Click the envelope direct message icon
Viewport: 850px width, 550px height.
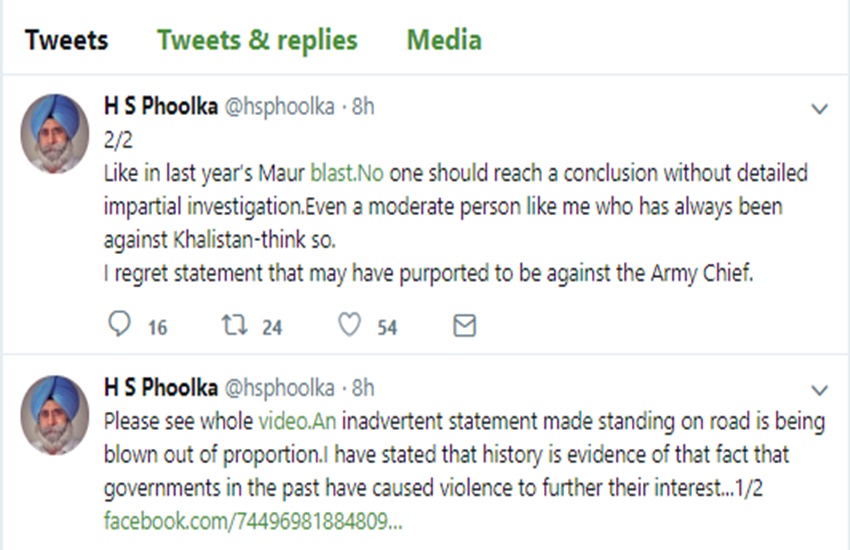coord(464,326)
